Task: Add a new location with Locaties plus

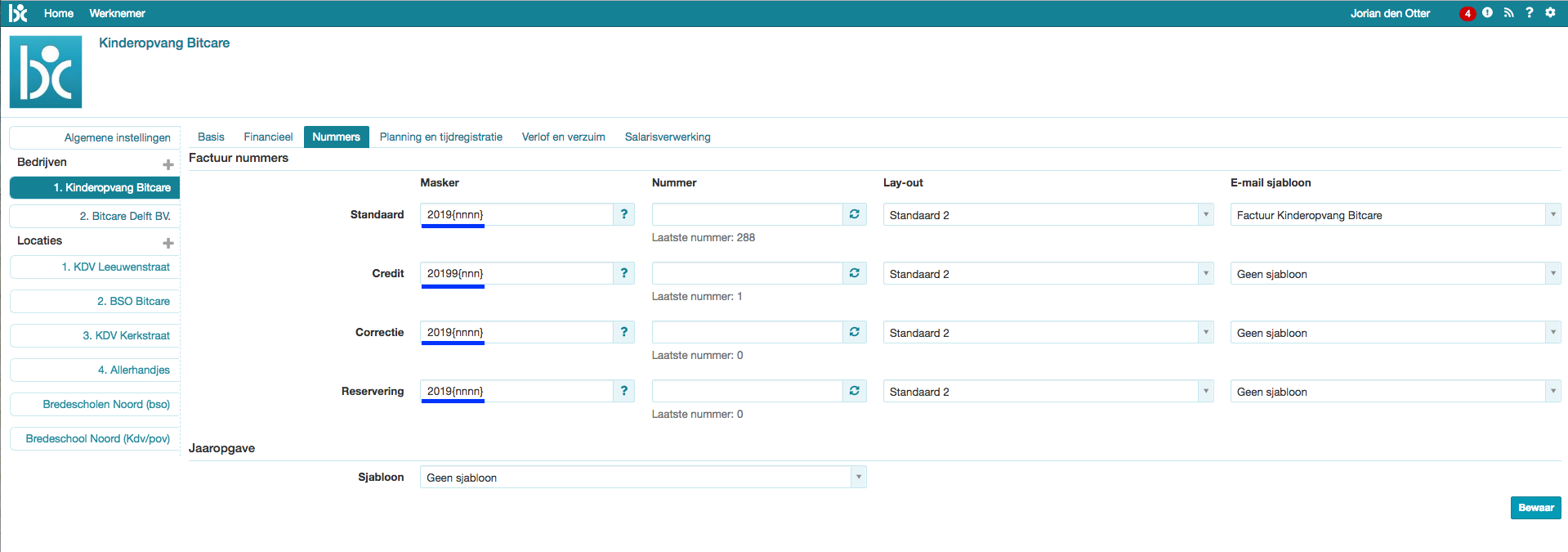Action: pyautogui.click(x=168, y=243)
